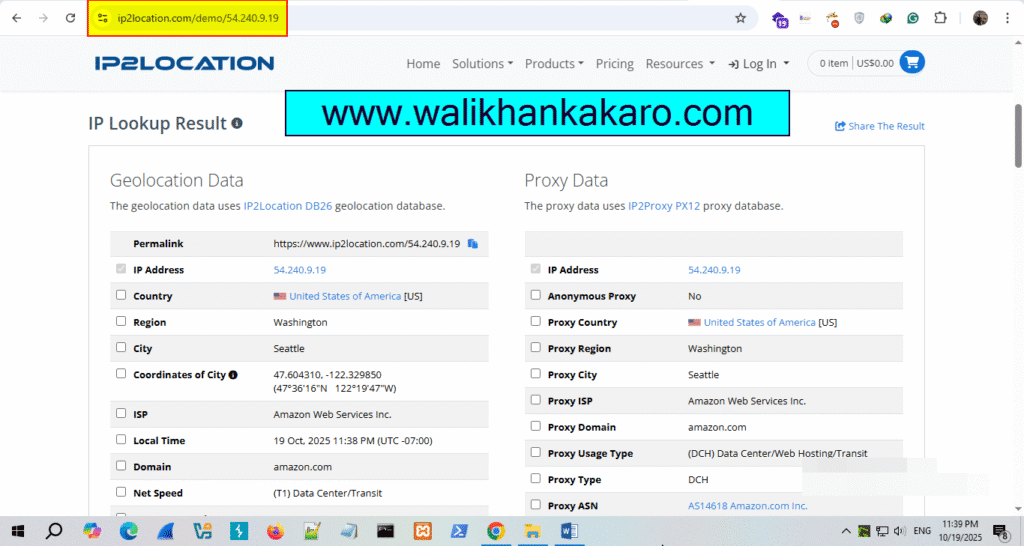Viewport: 1024px width, 546px height.
Task: Tick the Proxy Country checkbox
Action: 536,321
